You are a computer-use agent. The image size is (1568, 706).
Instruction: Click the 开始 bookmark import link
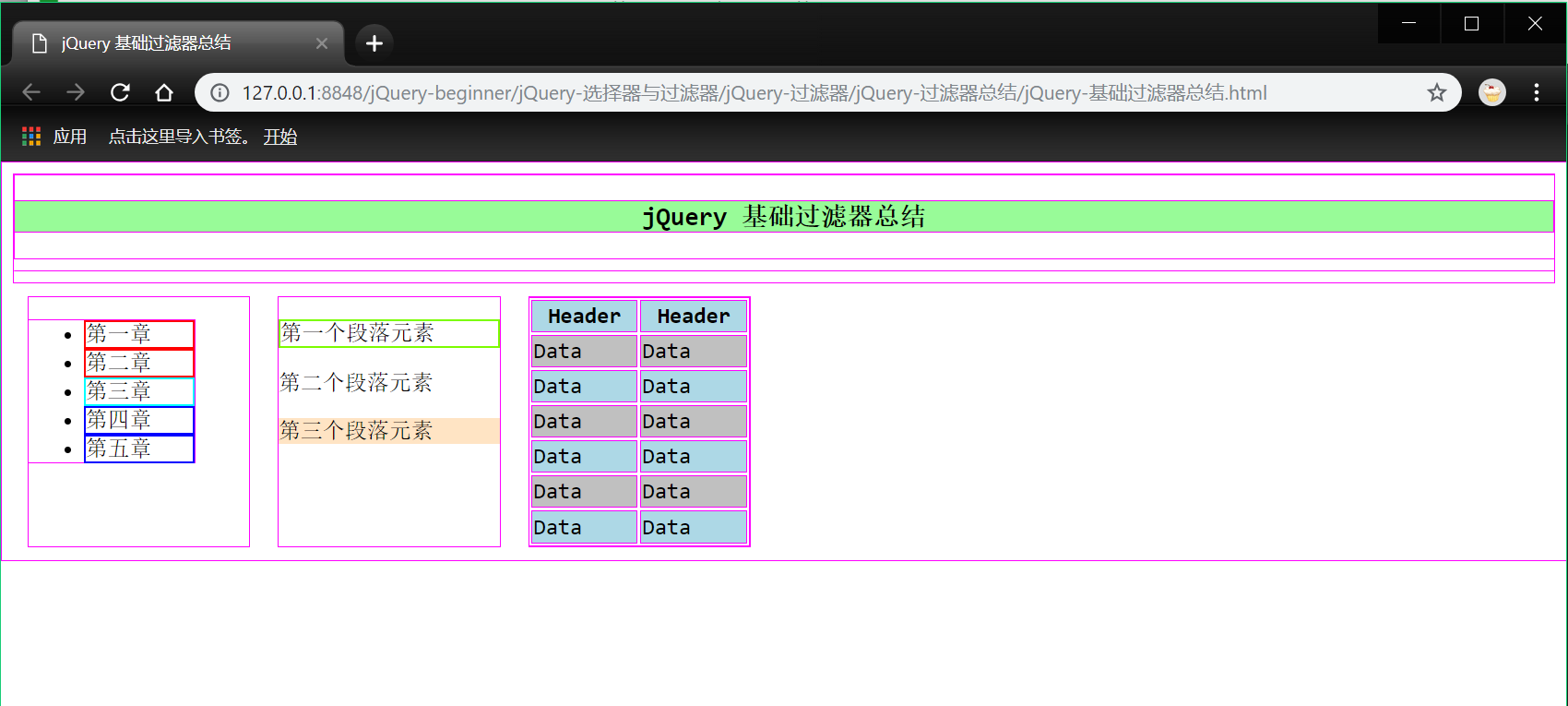click(279, 137)
